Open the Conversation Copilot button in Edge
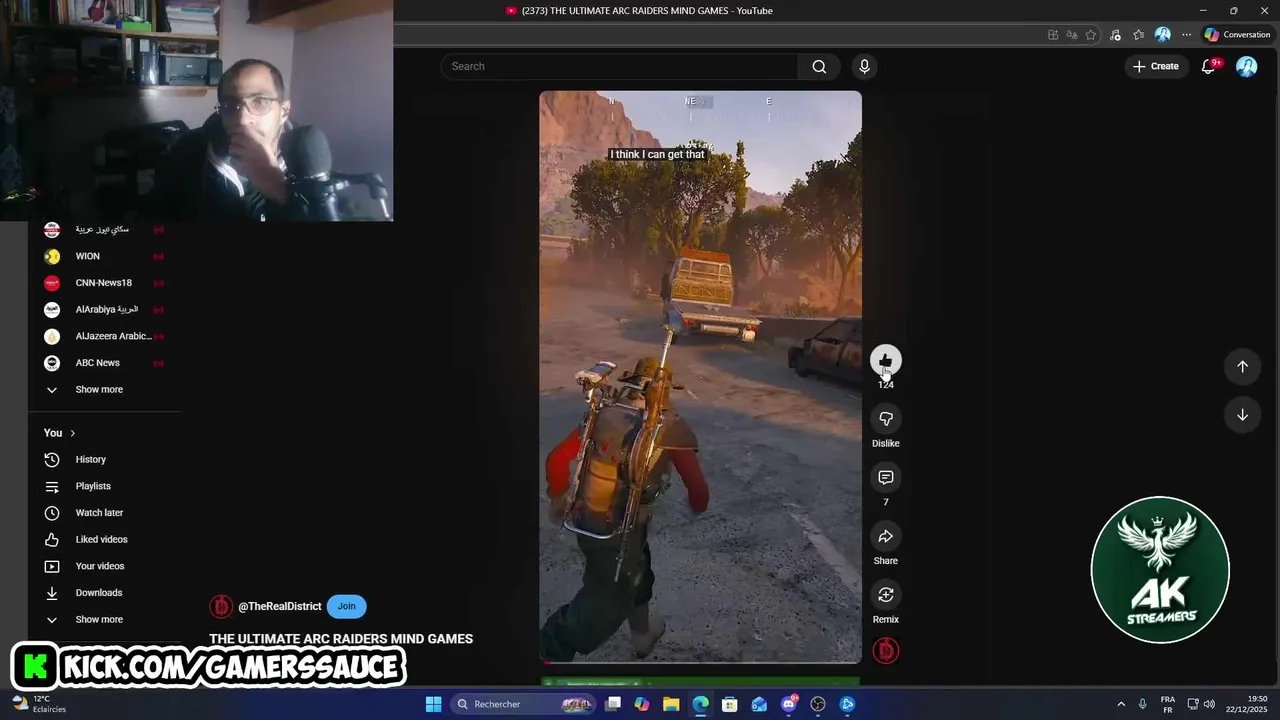This screenshot has height=720, width=1280. pos(1237,34)
